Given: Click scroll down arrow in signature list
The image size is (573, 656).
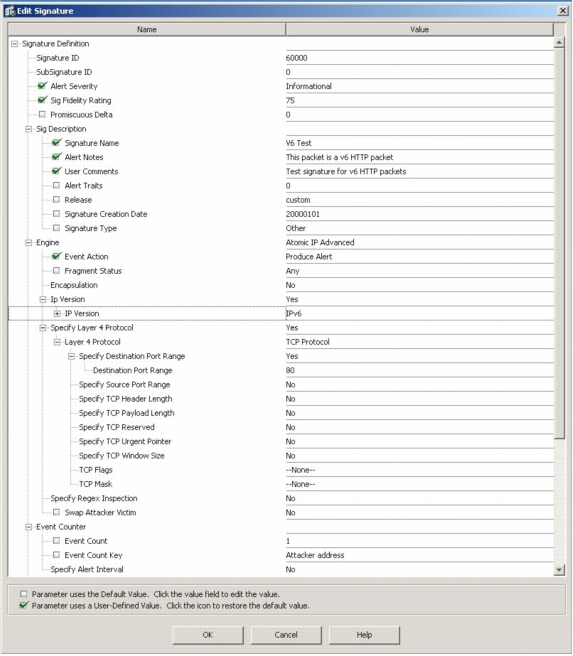Looking at the screenshot, I should 559,569.
